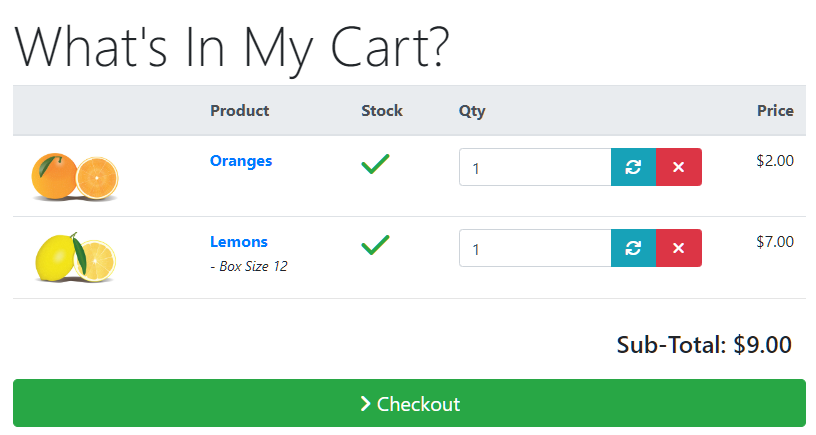
Task: Focus the Lemons quantity input field
Action: tap(535, 248)
